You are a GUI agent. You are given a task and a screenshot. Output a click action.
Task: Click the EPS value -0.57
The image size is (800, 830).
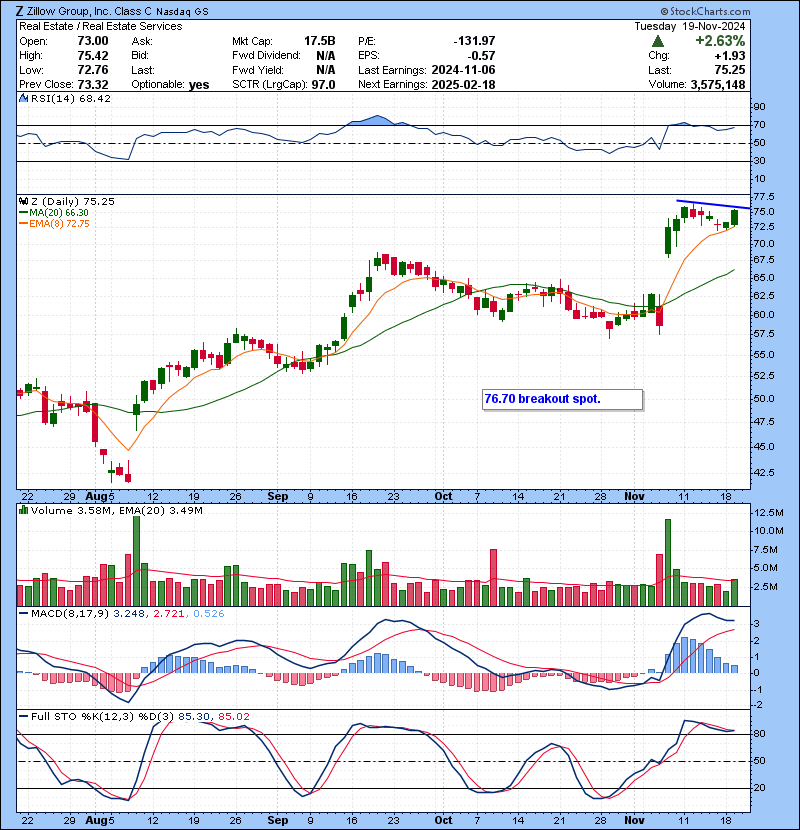point(481,56)
